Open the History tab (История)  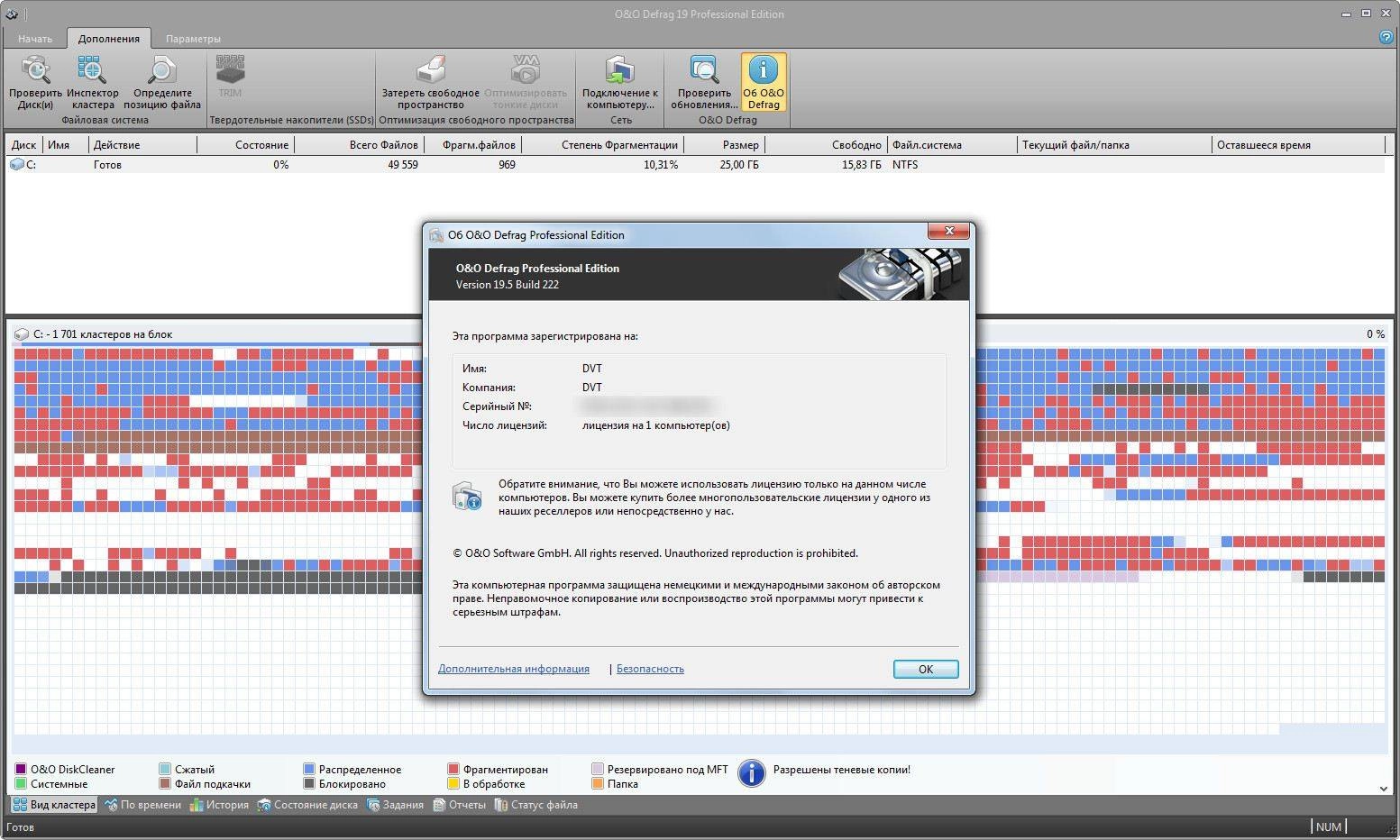219,805
